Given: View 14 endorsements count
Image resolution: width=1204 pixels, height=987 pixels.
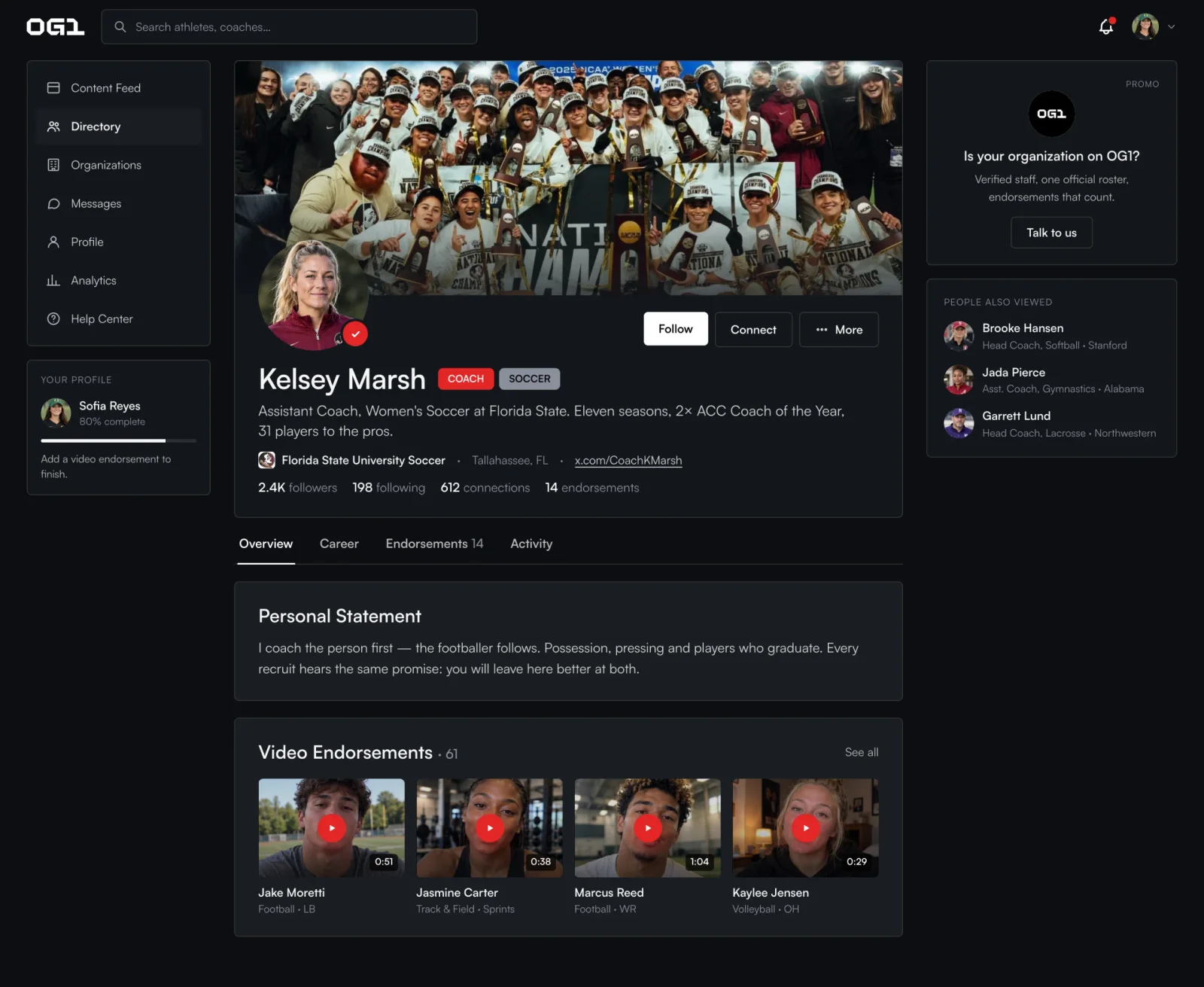Looking at the screenshot, I should [x=592, y=488].
